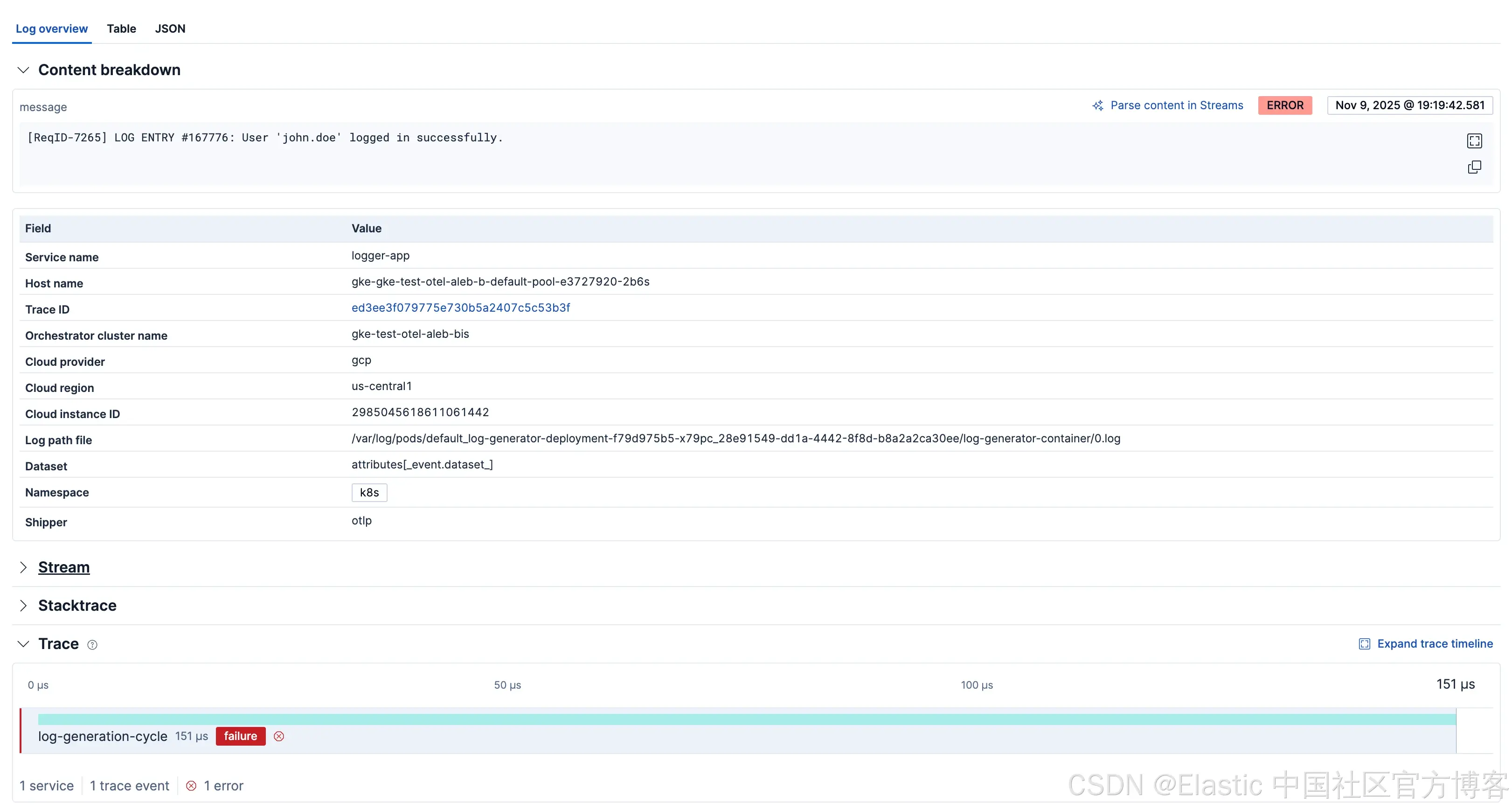Click the error circle icon next to failure badge
The height and width of the screenshot is (810, 1512).
tap(279, 737)
